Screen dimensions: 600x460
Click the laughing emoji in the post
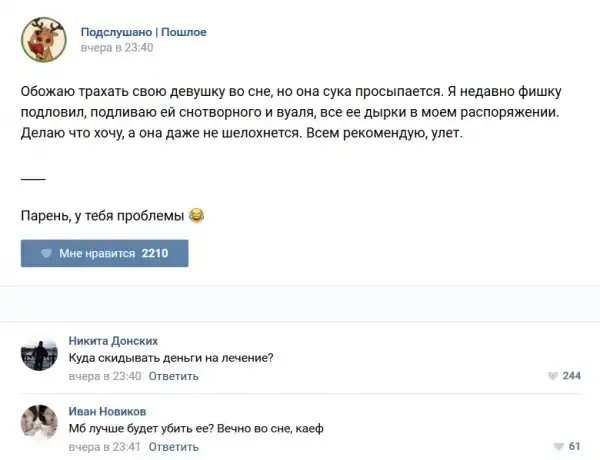[196, 215]
